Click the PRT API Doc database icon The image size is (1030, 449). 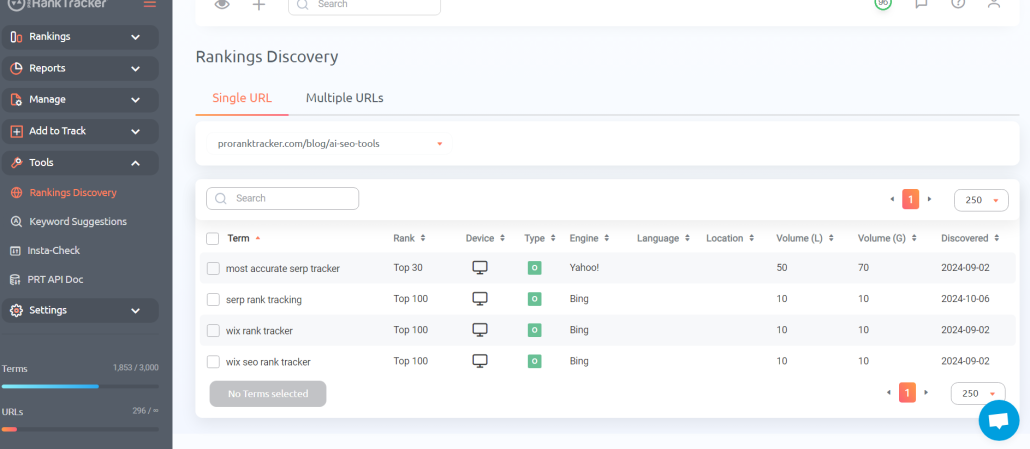[15, 280]
